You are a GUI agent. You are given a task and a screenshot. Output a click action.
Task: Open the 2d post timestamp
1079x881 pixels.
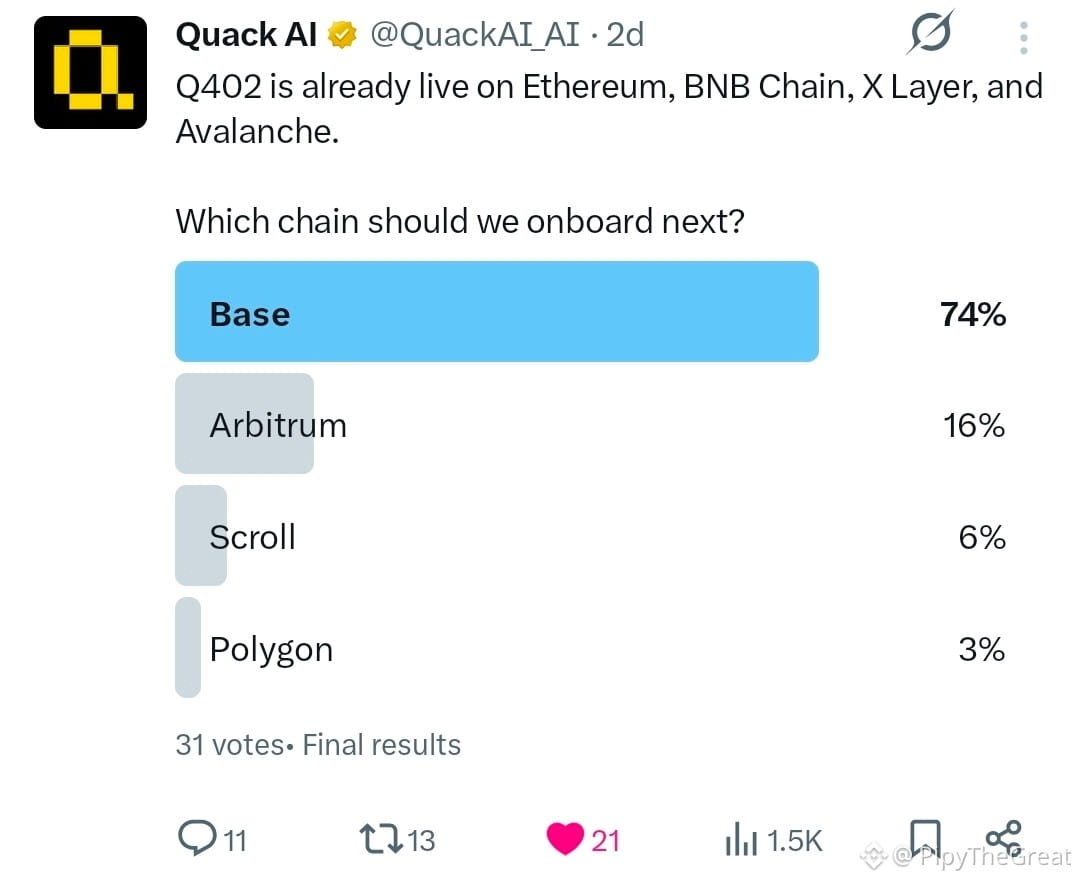pyautogui.click(x=625, y=34)
